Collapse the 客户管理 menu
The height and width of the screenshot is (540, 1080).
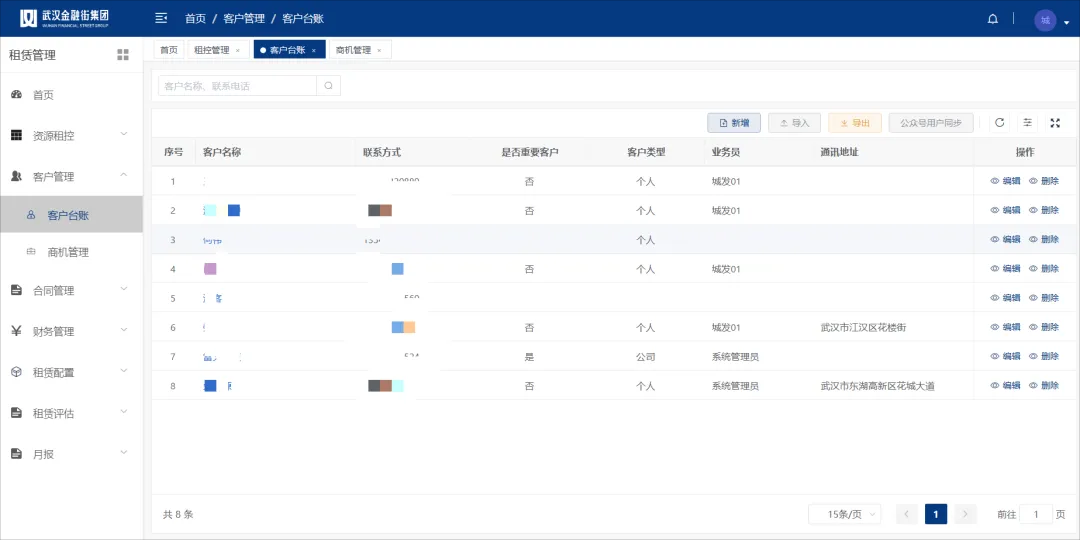point(72,177)
